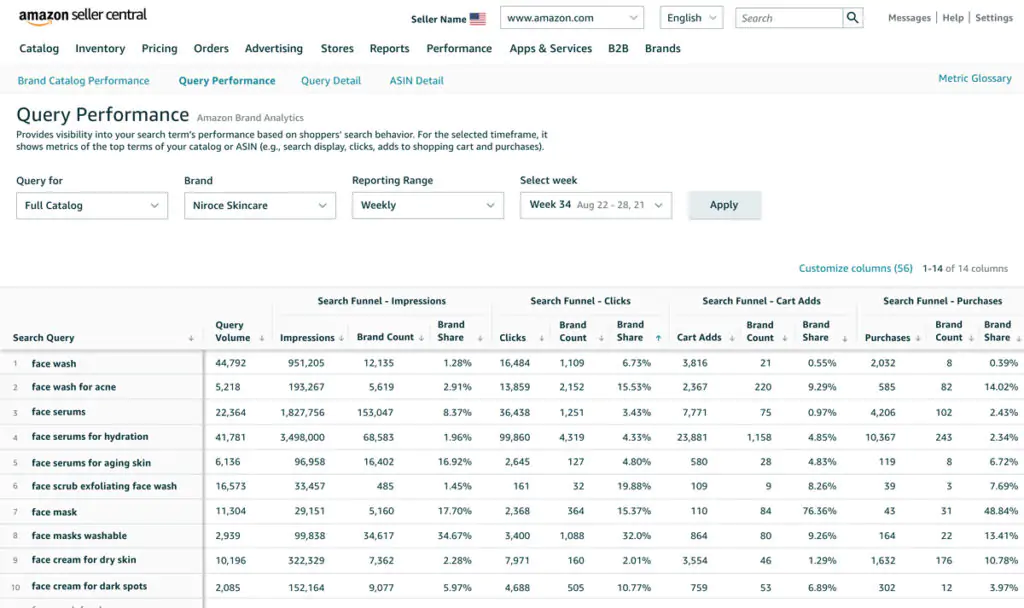Click the 48.84% purchases brand share

[1000, 511]
